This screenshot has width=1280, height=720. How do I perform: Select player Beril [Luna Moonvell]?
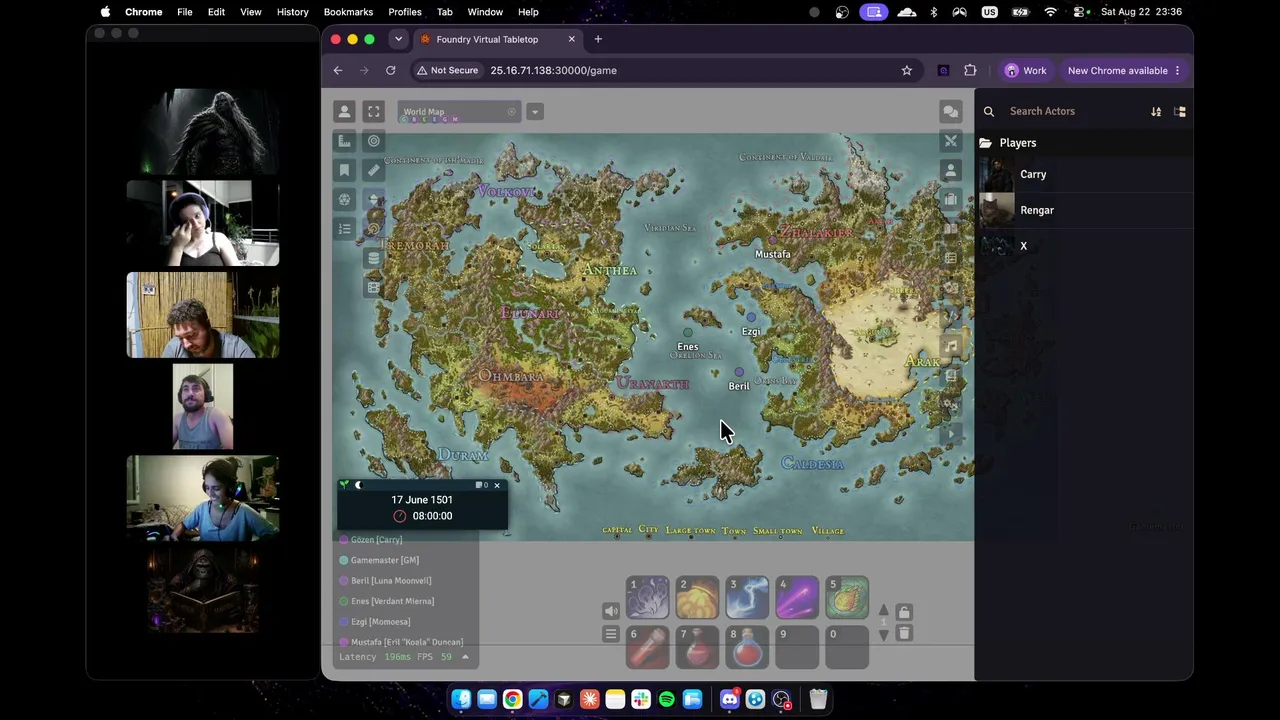pyautogui.click(x=391, y=581)
